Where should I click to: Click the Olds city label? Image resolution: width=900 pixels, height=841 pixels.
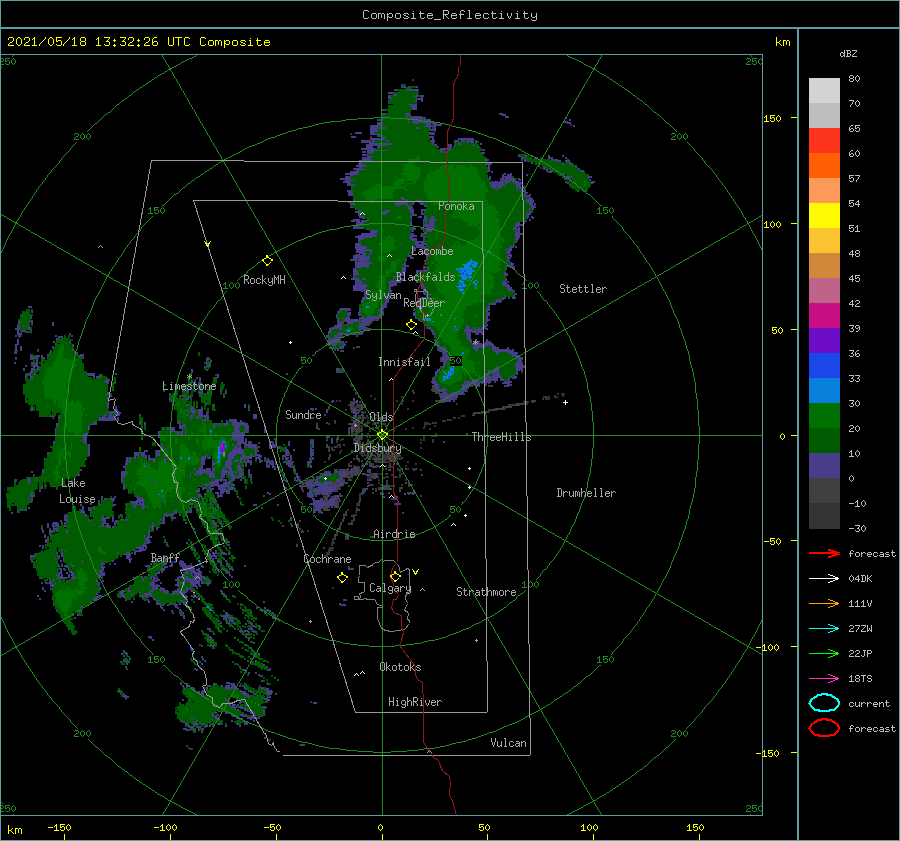click(381, 417)
